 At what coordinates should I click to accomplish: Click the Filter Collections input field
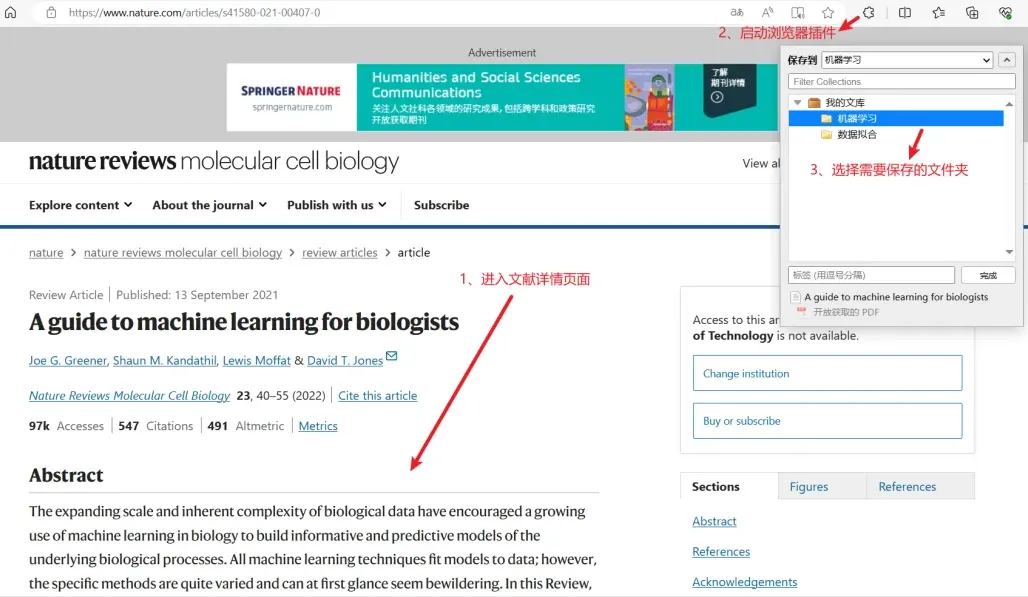click(901, 82)
